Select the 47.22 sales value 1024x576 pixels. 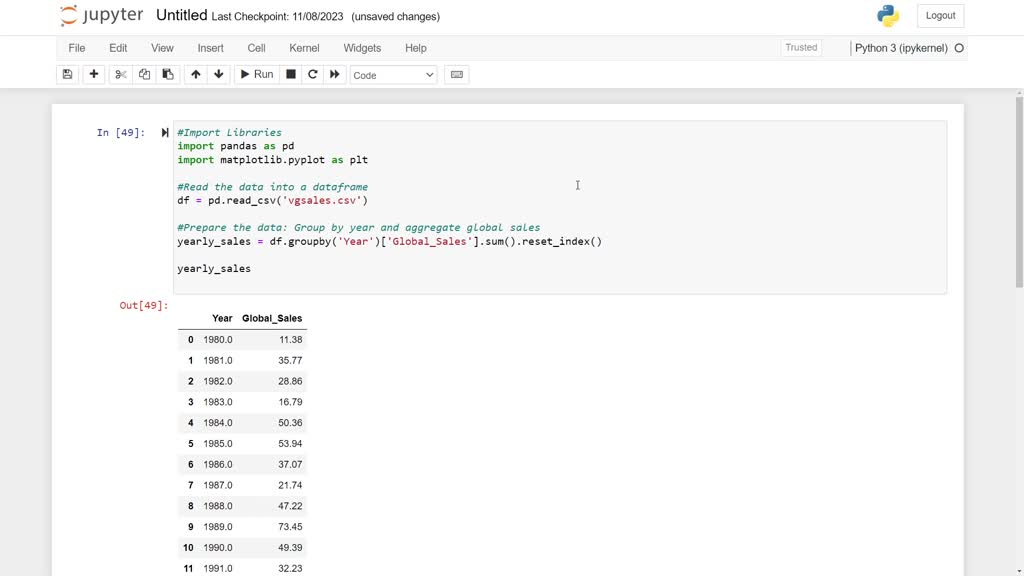291,506
